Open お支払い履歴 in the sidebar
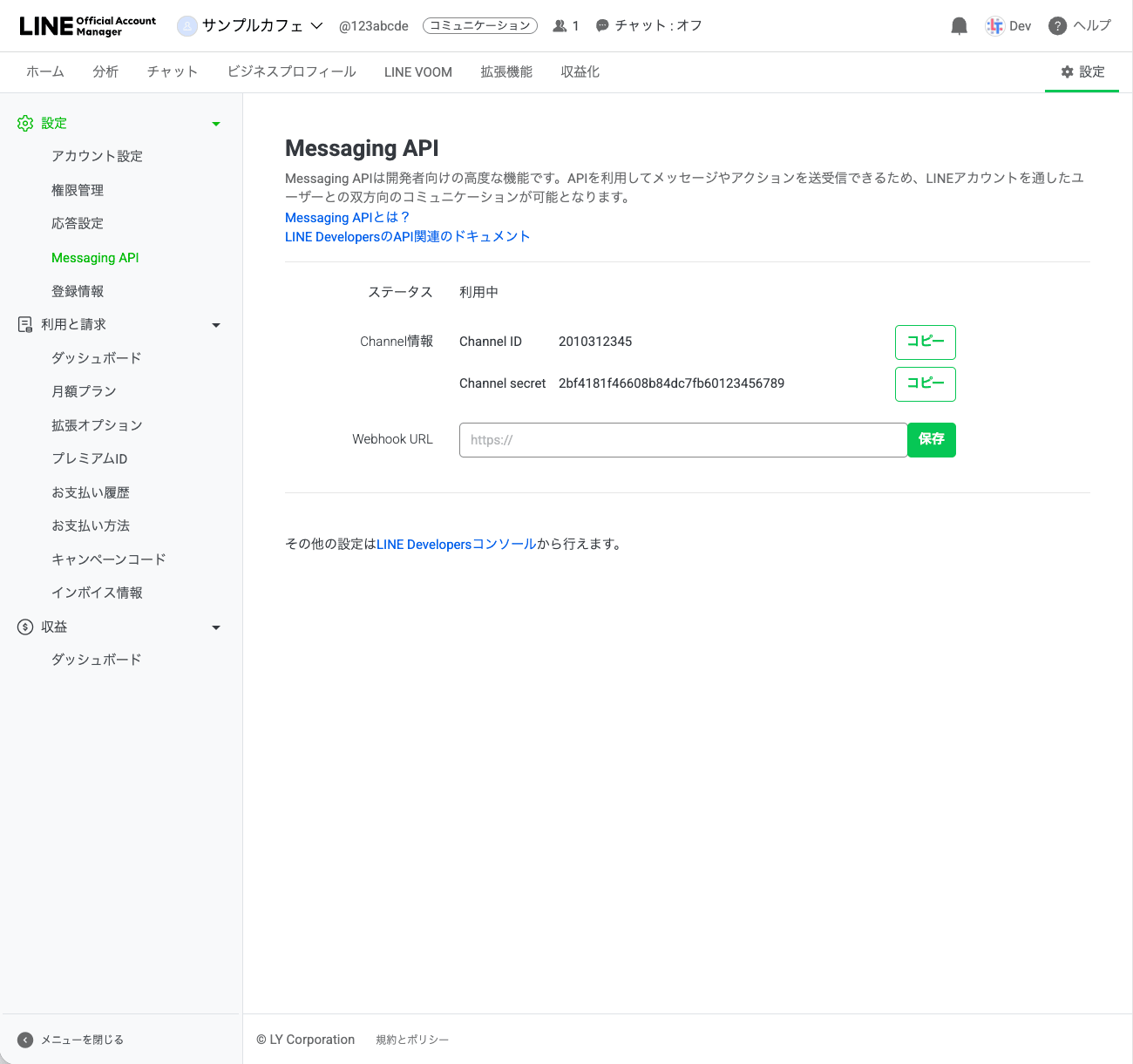1133x1064 pixels. (91, 493)
